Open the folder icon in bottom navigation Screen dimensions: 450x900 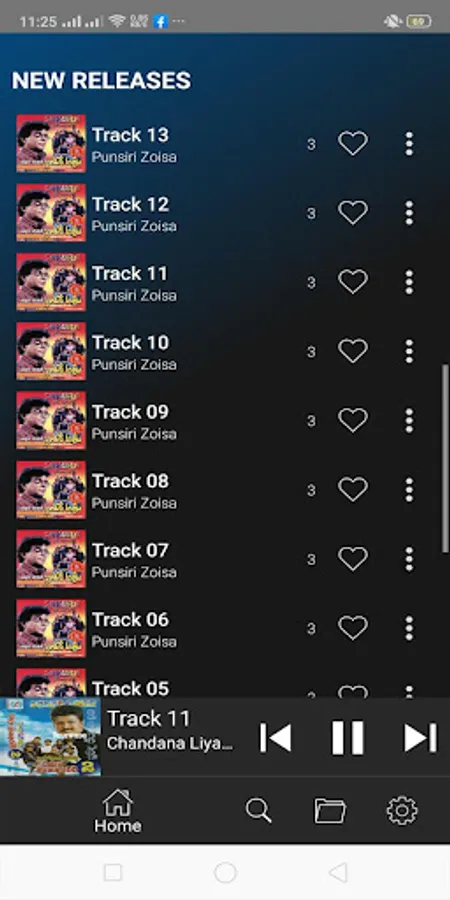[330, 810]
